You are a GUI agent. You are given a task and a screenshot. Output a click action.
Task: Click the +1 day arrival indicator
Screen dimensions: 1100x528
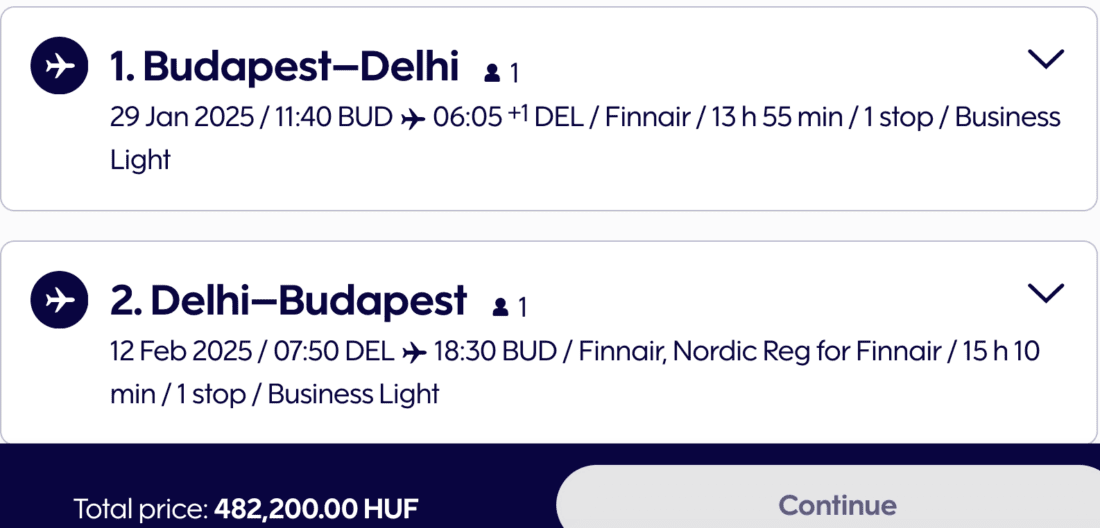517,112
